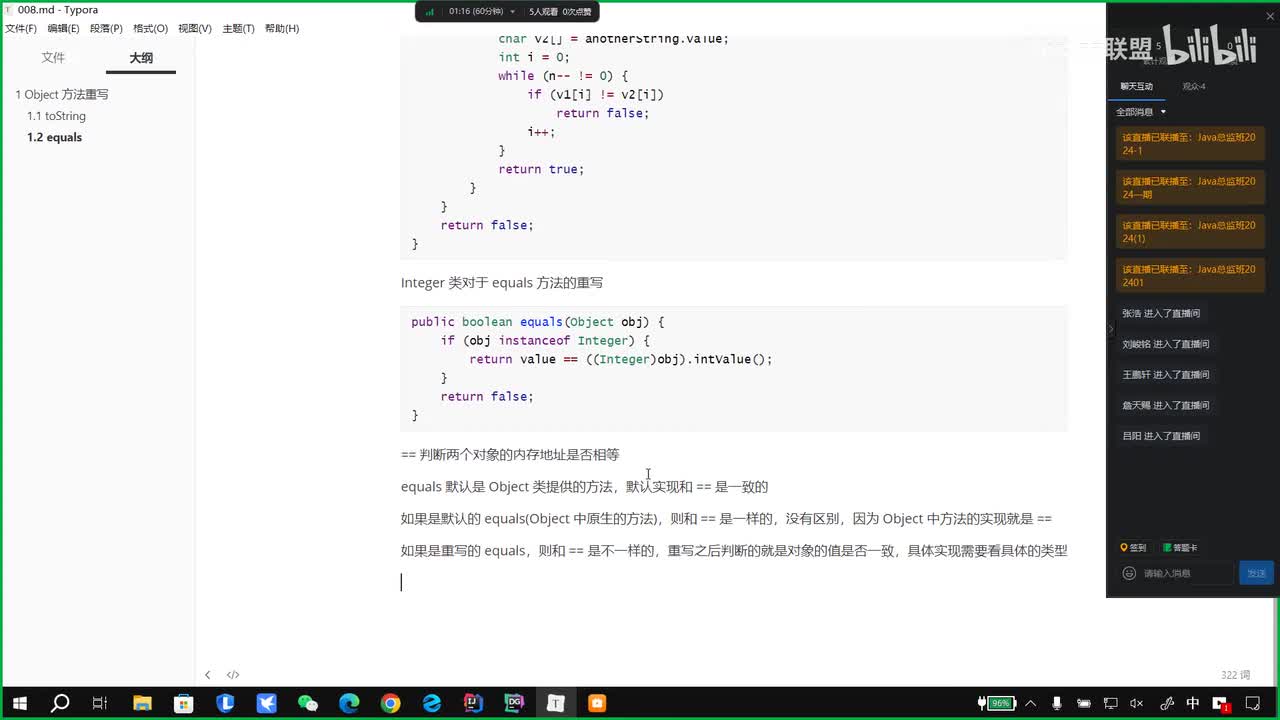Open the 段落(P) menu
The image size is (1280, 720).
tap(106, 28)
